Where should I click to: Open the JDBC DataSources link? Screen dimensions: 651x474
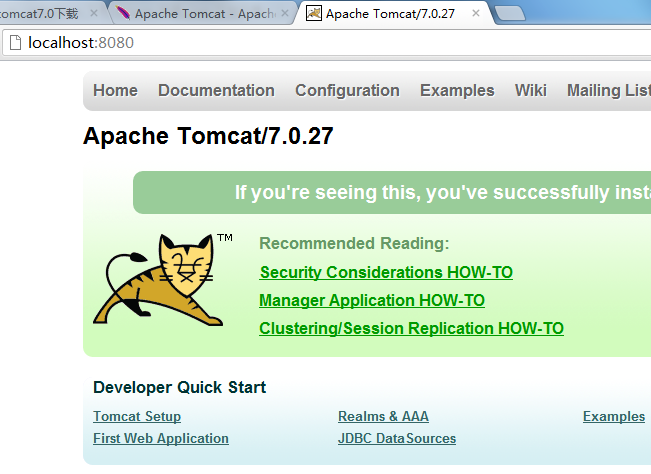coord(397,438)
